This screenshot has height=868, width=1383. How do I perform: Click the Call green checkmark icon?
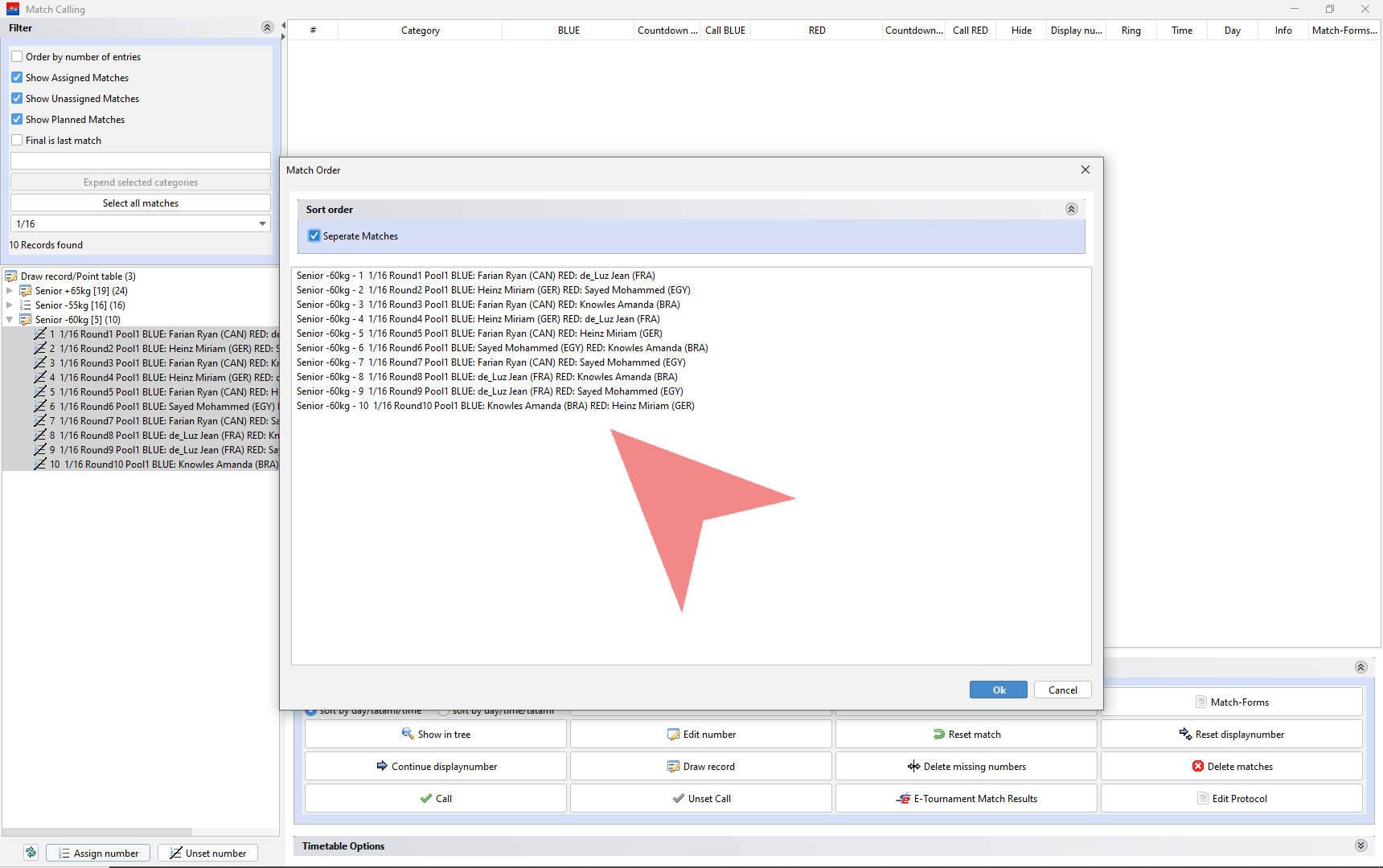pyautogui.click(x=426, y=798)
